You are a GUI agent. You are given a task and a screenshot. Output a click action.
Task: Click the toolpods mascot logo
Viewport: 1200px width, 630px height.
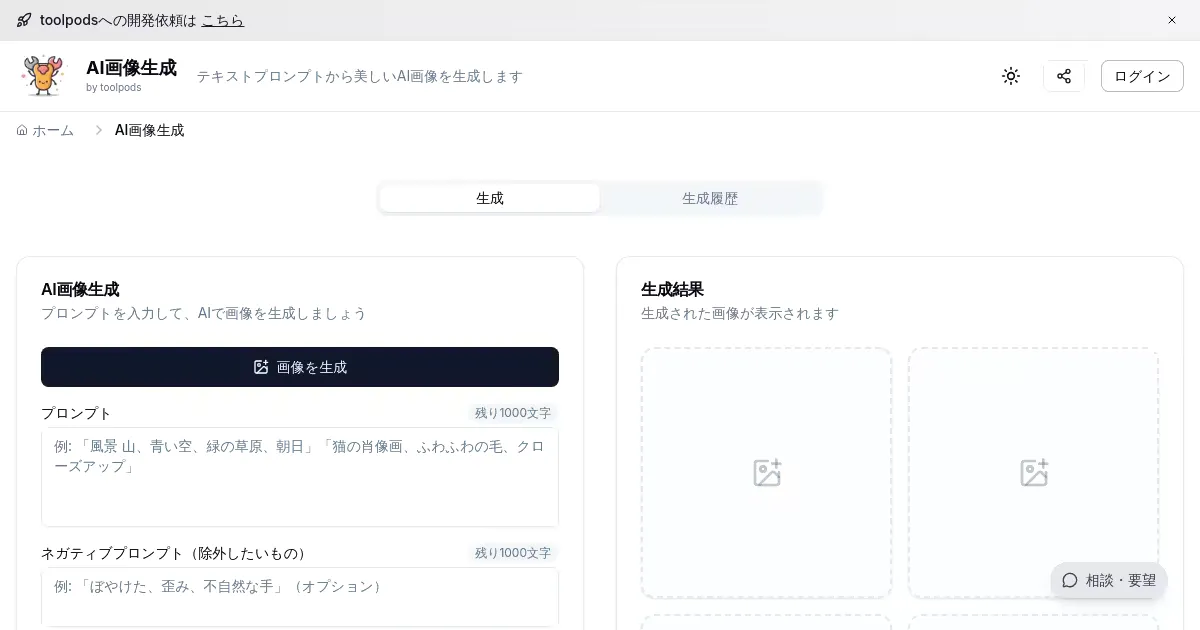click(43, 76)
